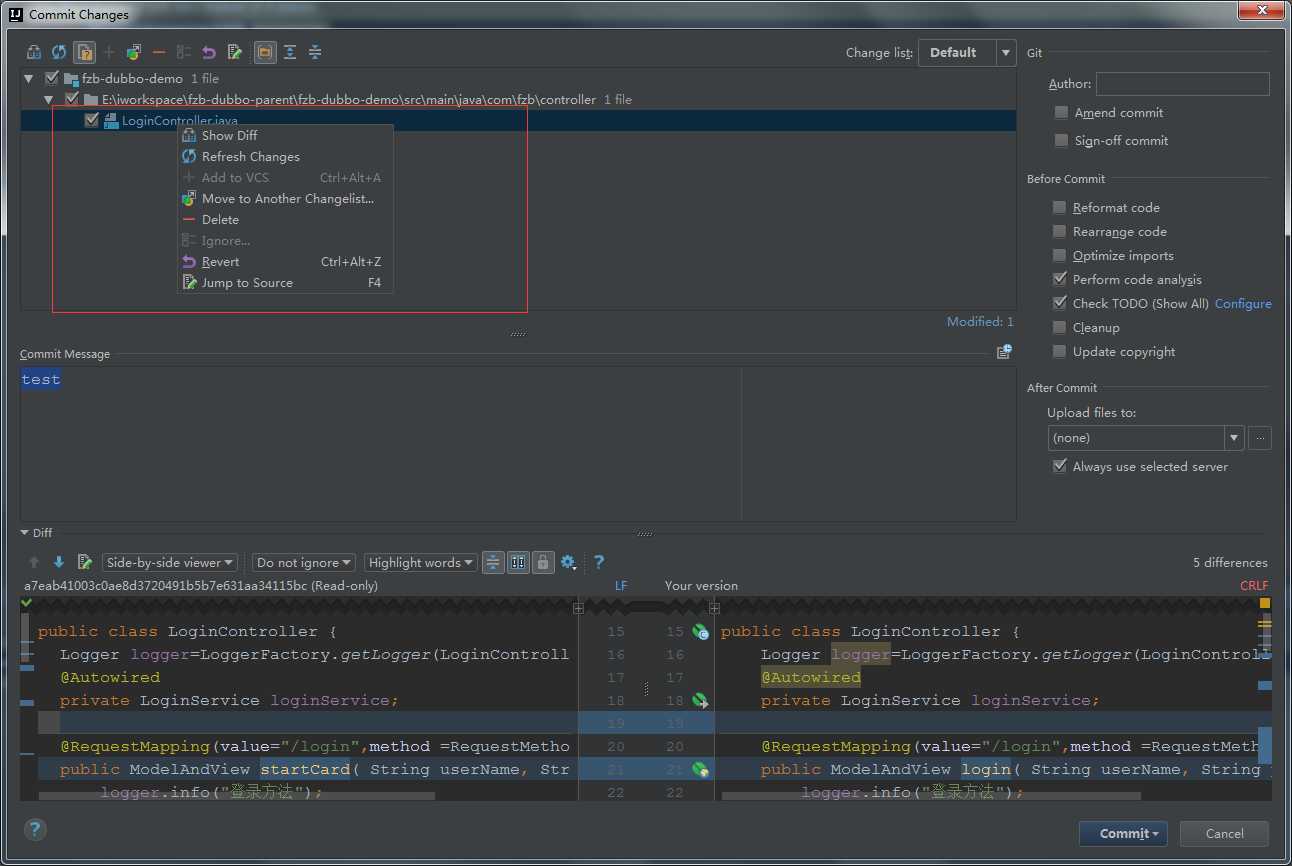Click the IntelliJ icon in the title bar

(x=15, y=14)
